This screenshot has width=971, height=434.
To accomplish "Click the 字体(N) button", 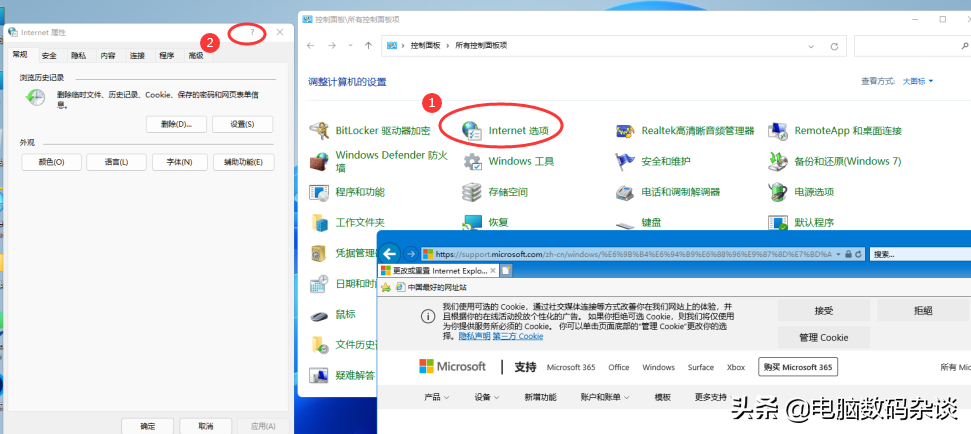I will tap(179, 162).
